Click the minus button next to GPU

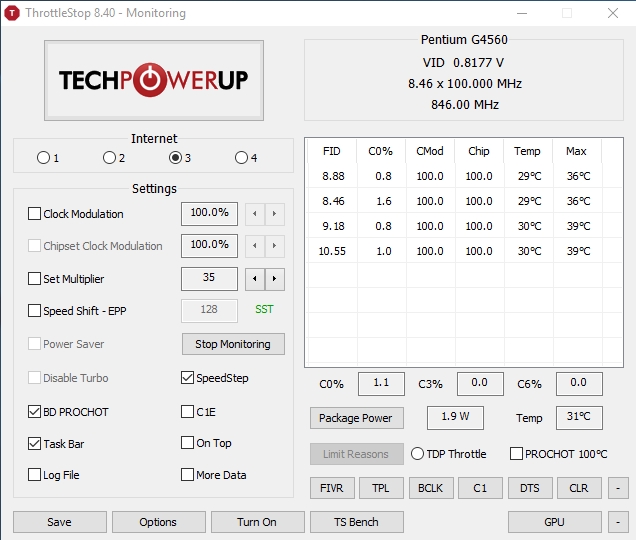click(618, 522)
